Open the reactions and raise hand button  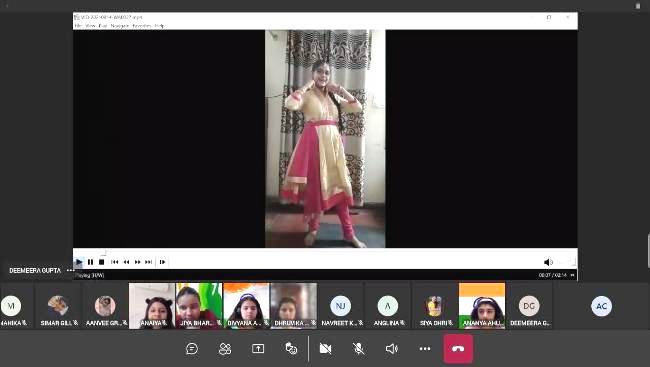coord(291,349)
